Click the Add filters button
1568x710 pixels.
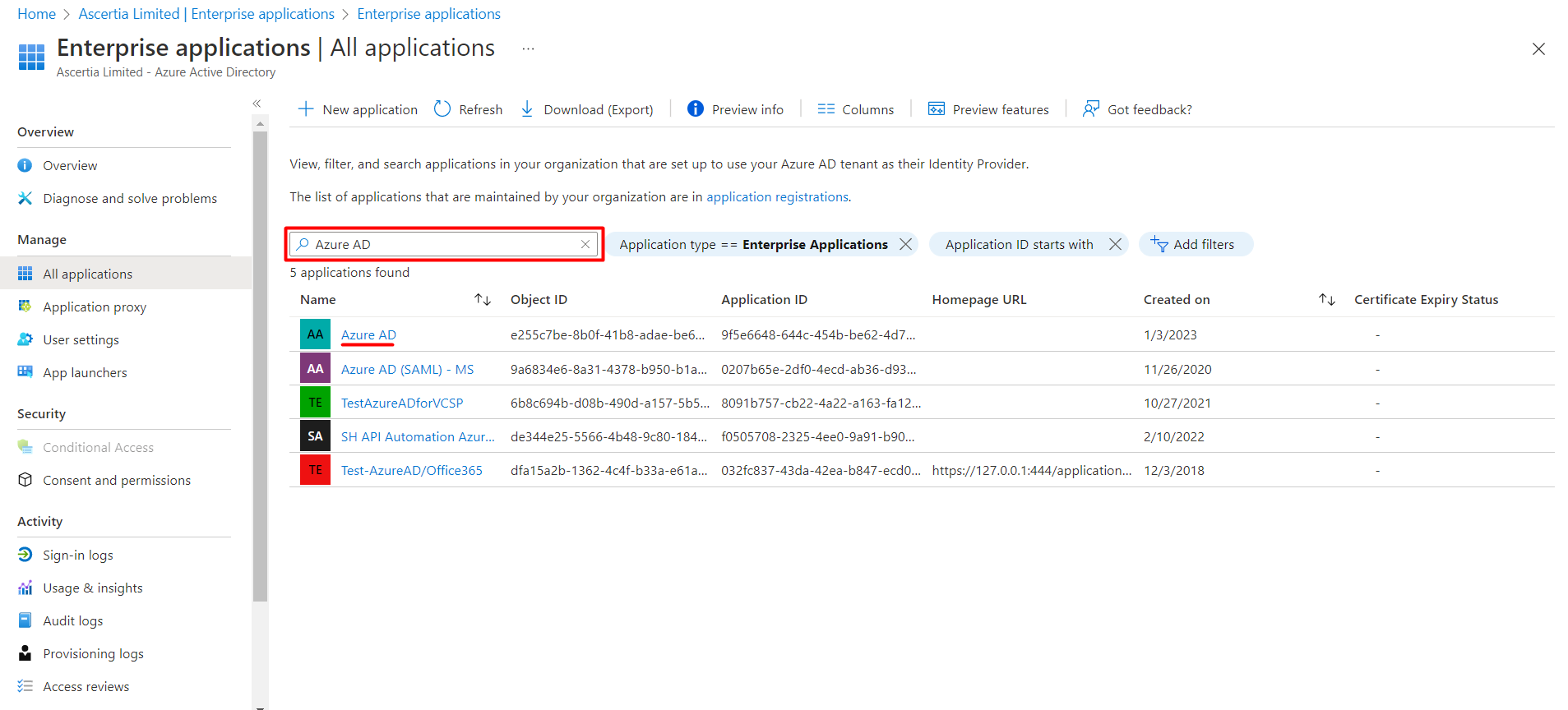[x=1196, y=244]
